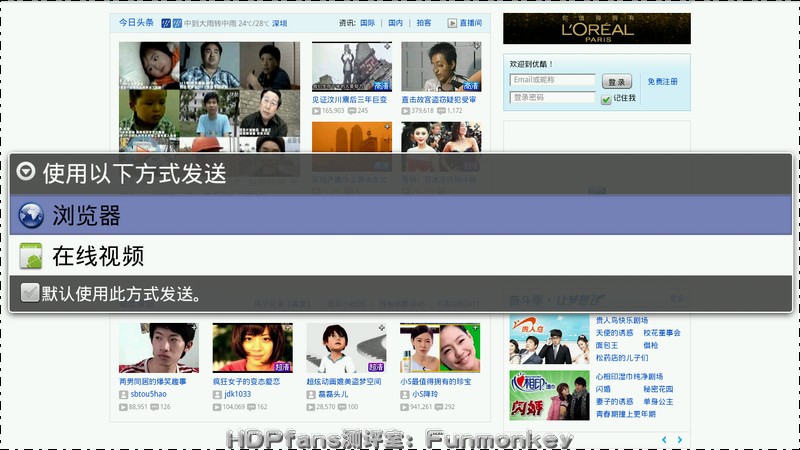Toggle the 记住我 remember-me checkbox

[606, 99]
